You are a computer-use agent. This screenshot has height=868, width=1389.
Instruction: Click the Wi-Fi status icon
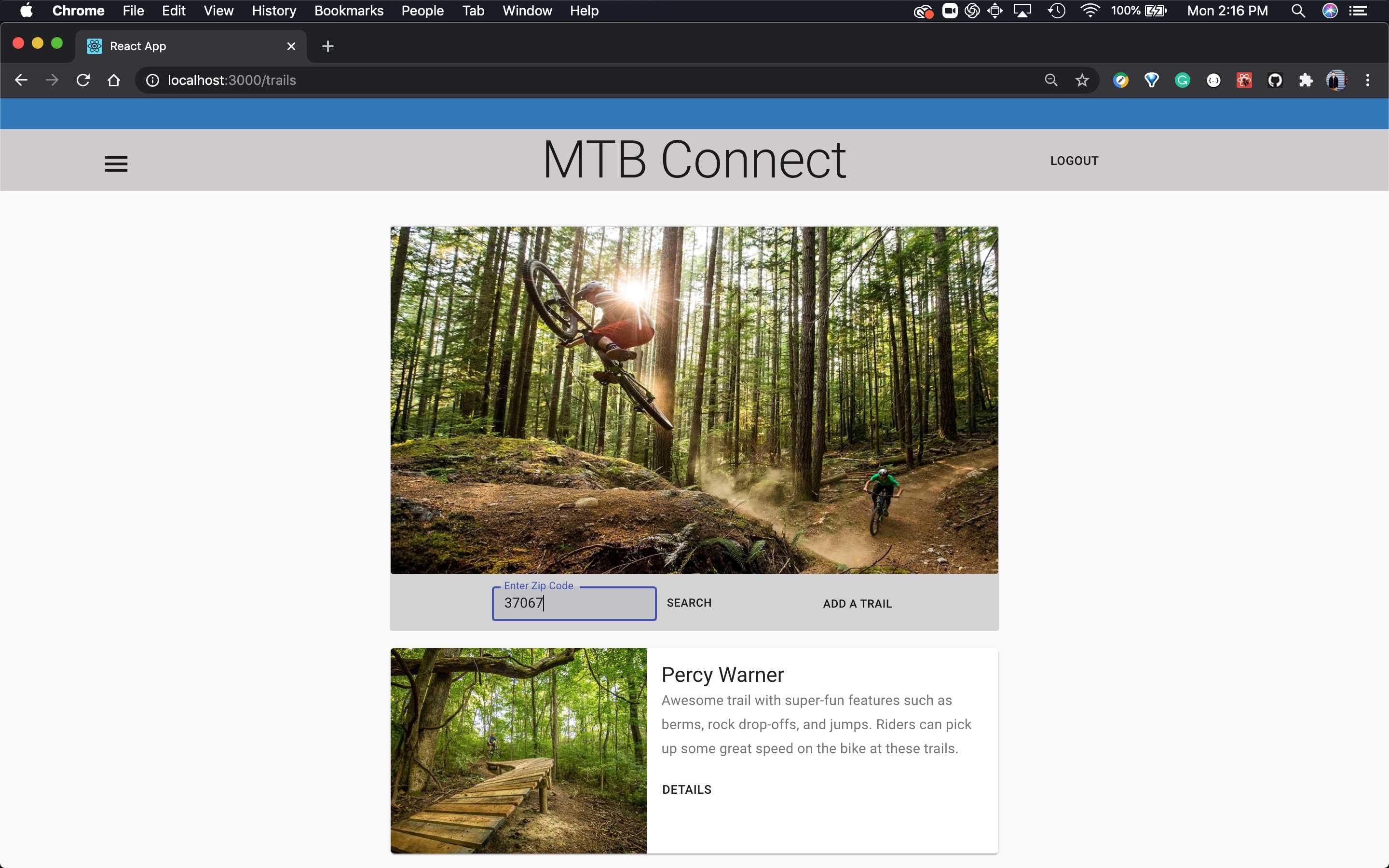(x=1089, y=11)
